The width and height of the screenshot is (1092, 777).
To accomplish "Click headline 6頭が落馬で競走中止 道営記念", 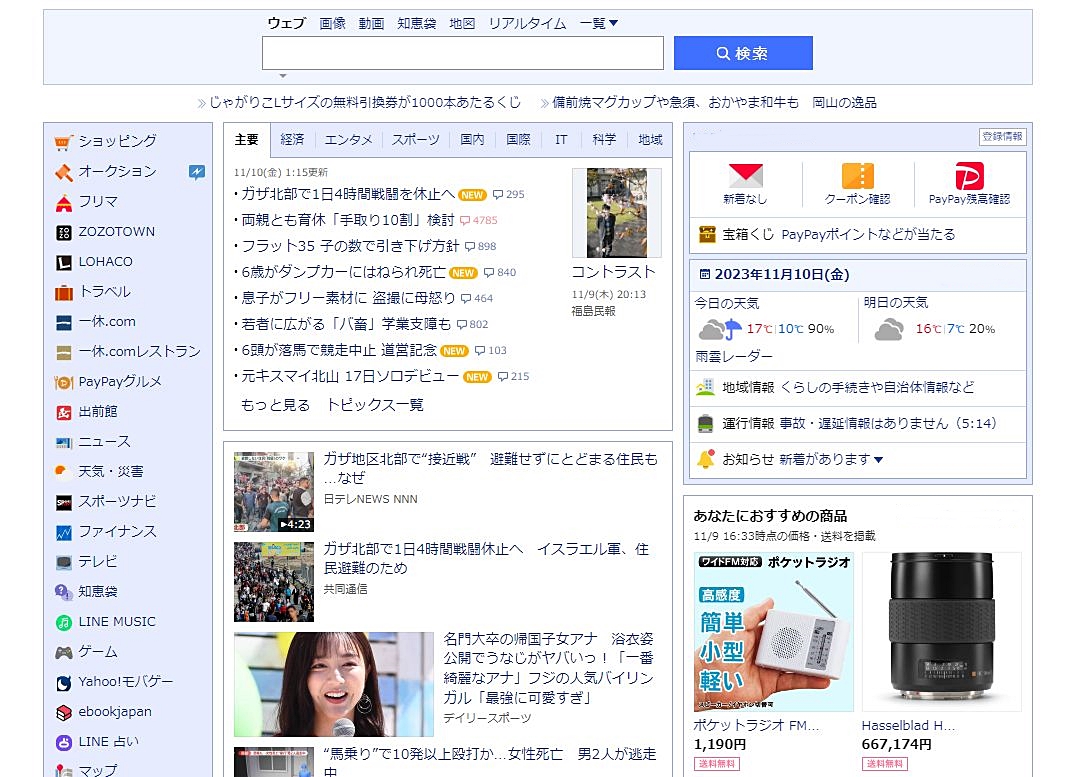I will point(339,350).
